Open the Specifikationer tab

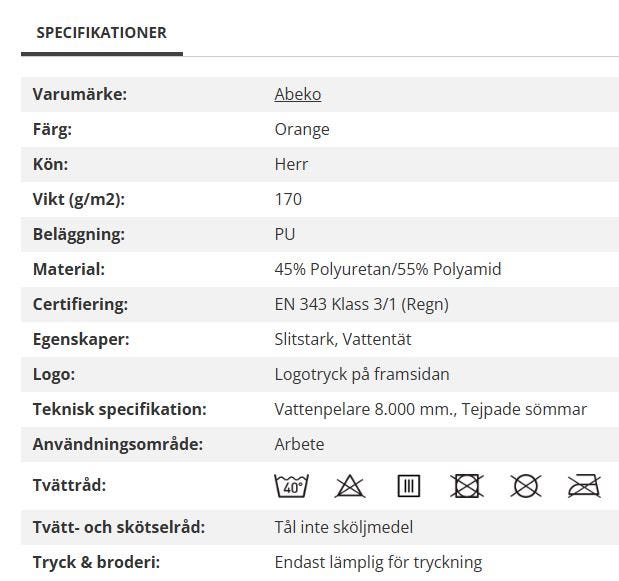click(102, 33)
